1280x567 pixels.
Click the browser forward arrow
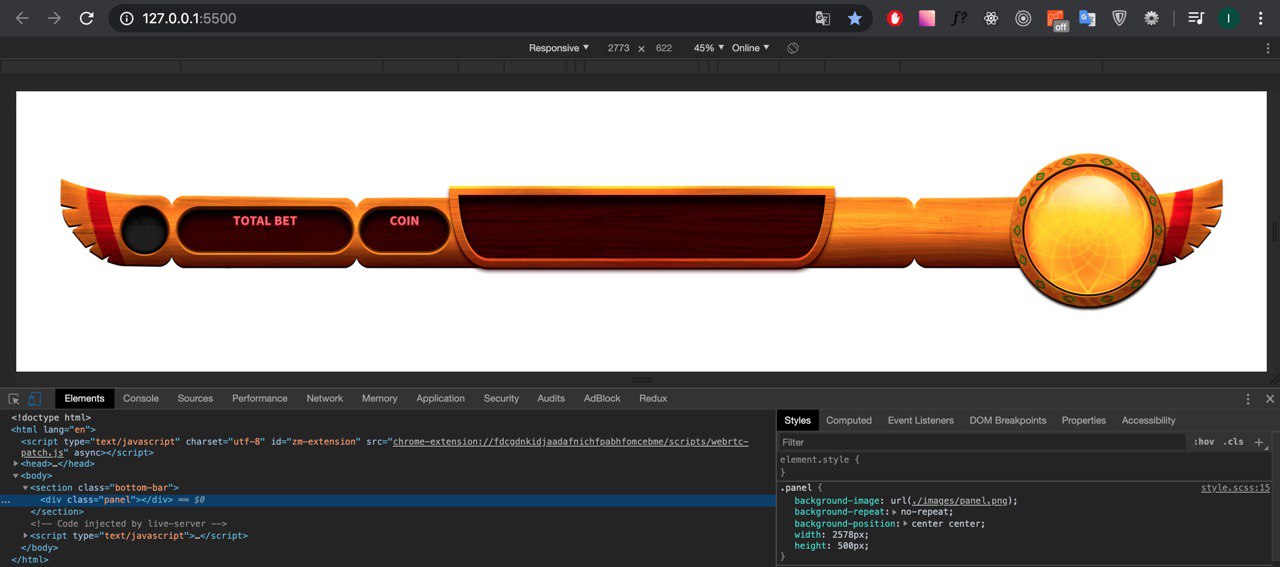coord(54,18)
